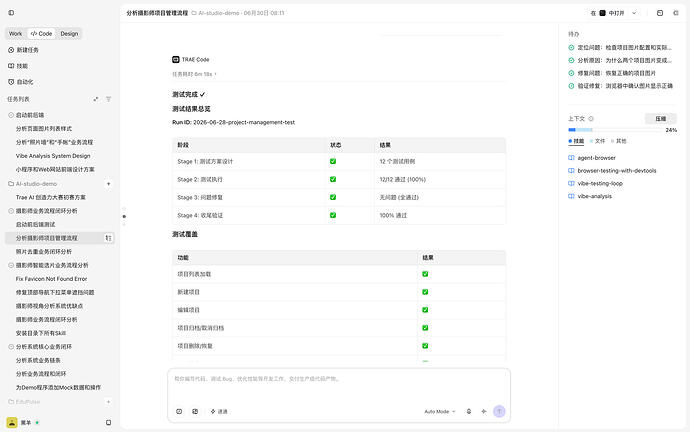This screenshot has width=690, height=432.
Task: Select the 文件 context filter
Action: (x=597, y=141)
